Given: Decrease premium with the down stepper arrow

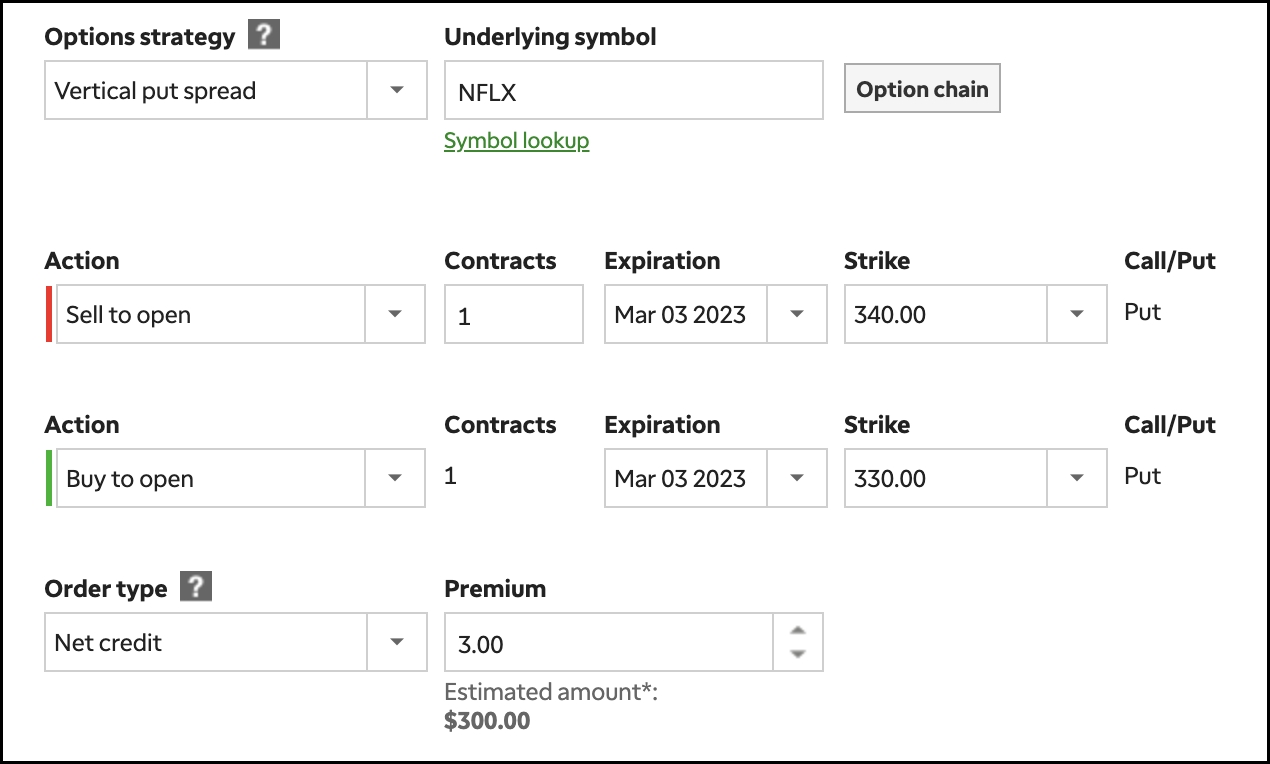Looking at the screenshot, I should 797,654.
